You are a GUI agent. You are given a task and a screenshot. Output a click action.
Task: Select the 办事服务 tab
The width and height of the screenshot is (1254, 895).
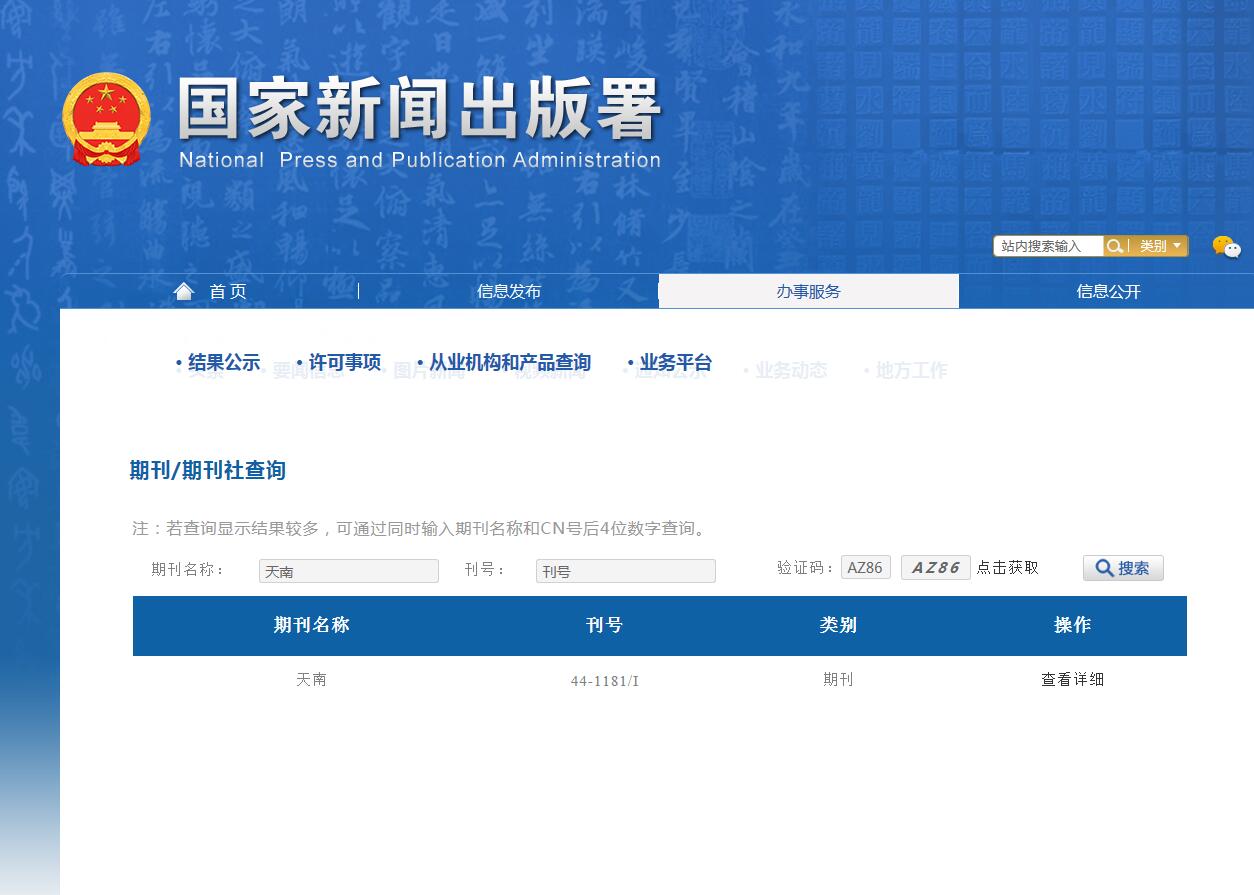pyautogui.click(x=808, y=290)
